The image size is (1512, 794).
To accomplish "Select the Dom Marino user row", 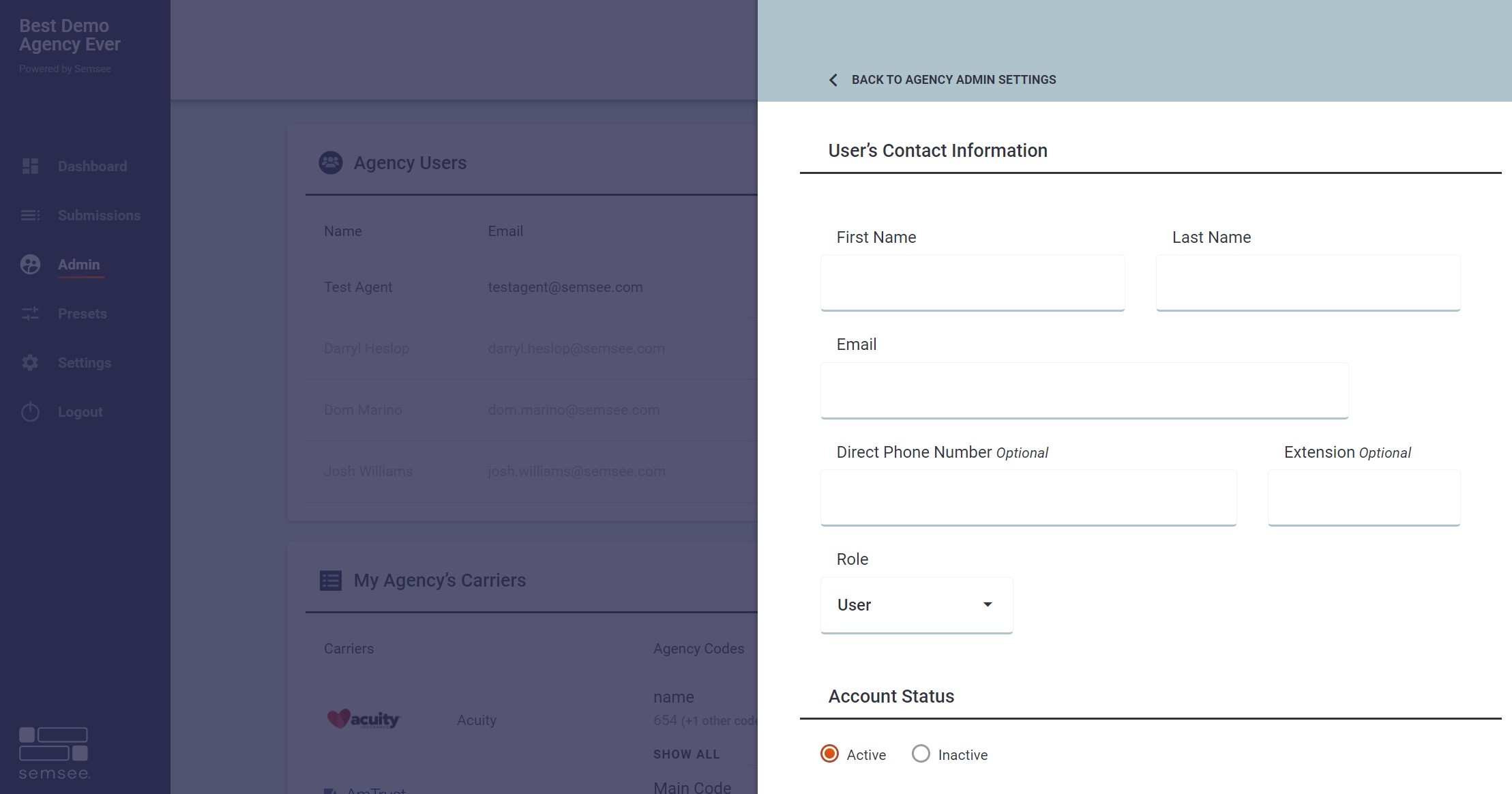I will pos(532,410).
